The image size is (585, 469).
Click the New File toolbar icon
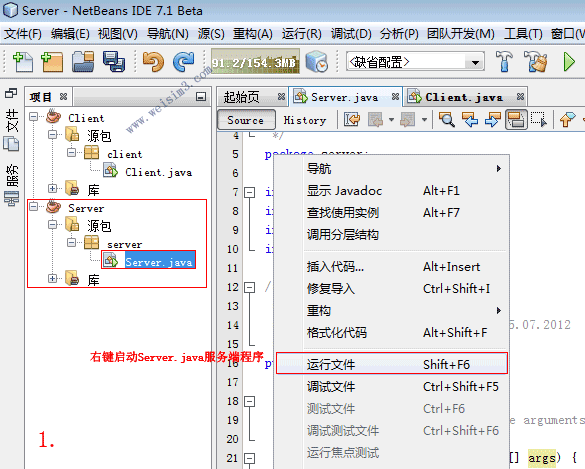pos(23,62)
